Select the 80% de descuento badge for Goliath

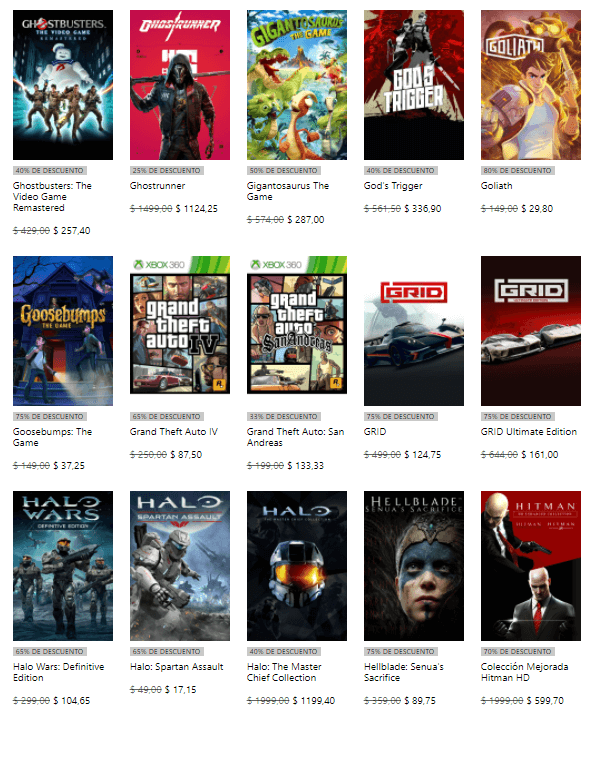point(518,170)
